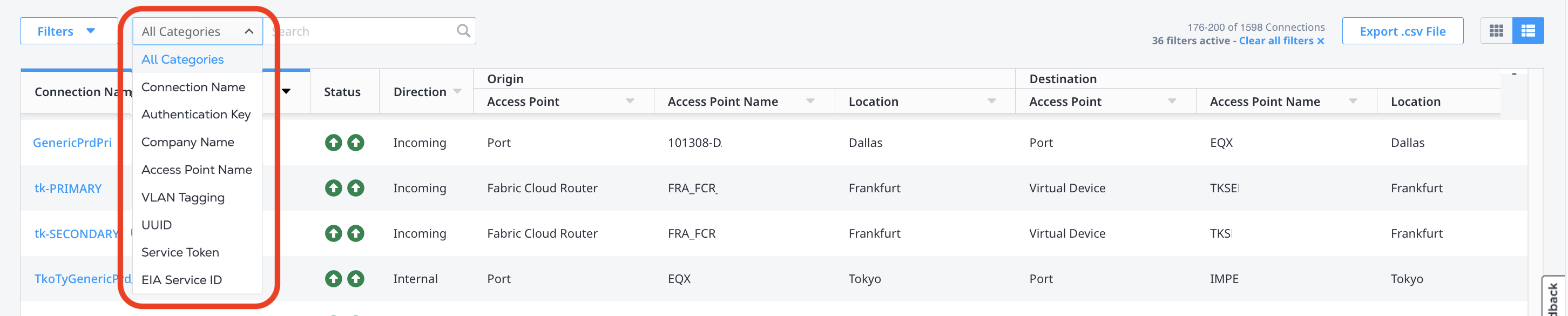Image resolution: width=1568 pixels, height=316 pixels.
Task: Click first green status arrow for tk-SECONDARY row
Action: point(334,233)
